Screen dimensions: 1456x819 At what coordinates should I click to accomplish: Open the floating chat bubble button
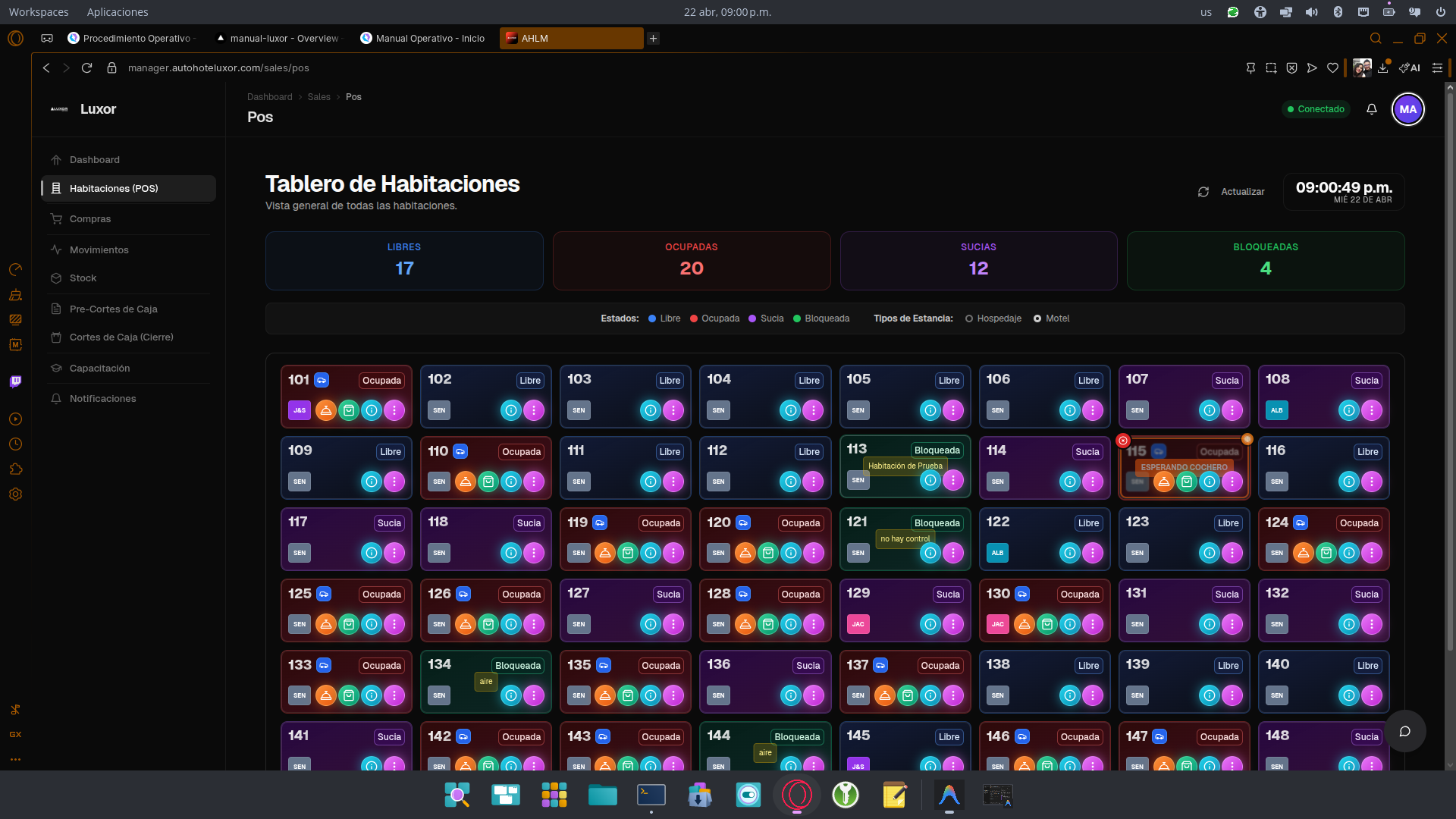pyautogui.click(x=1405, y=731)
